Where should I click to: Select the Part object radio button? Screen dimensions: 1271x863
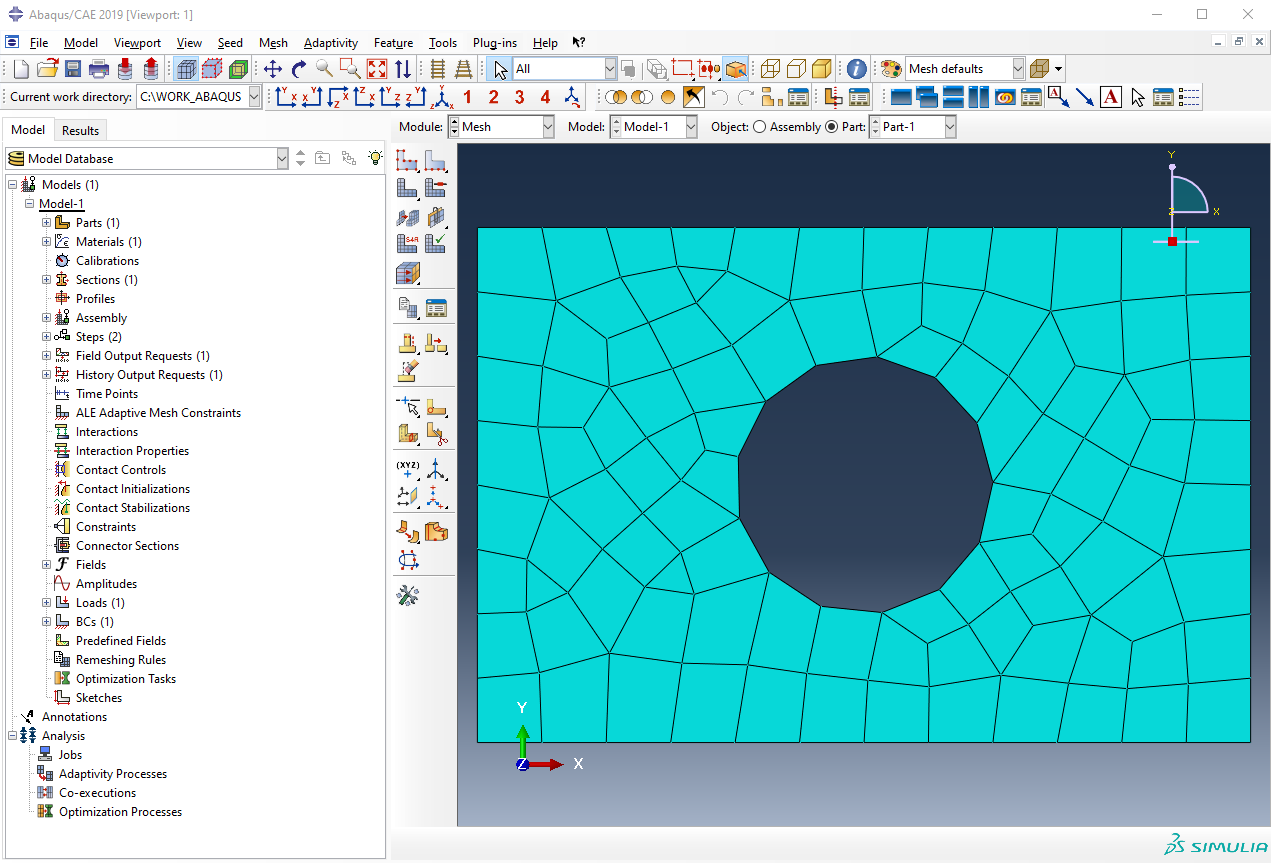click(x=831, y=127)
